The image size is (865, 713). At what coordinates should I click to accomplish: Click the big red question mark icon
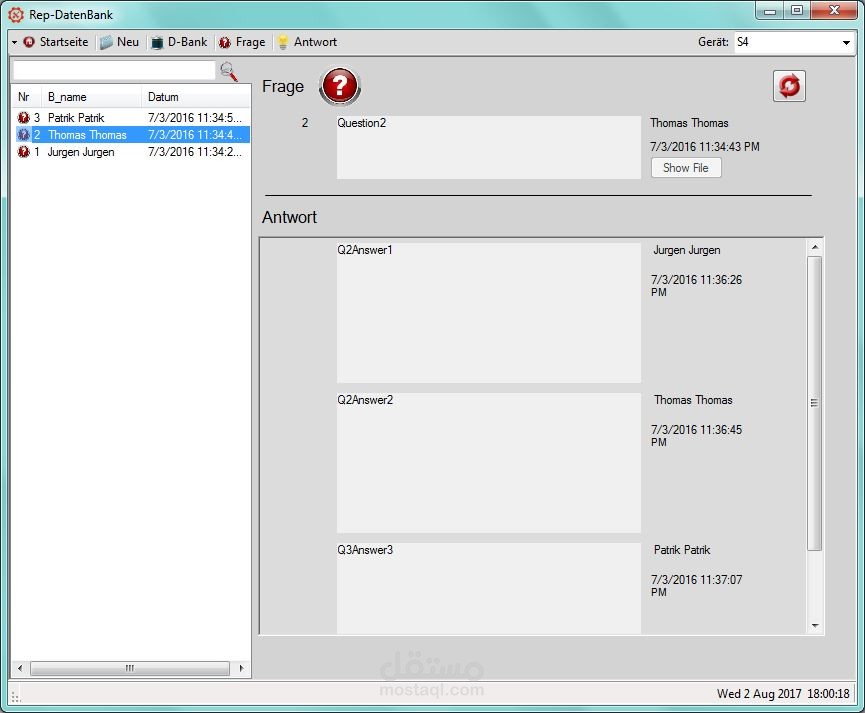point(340,86)
